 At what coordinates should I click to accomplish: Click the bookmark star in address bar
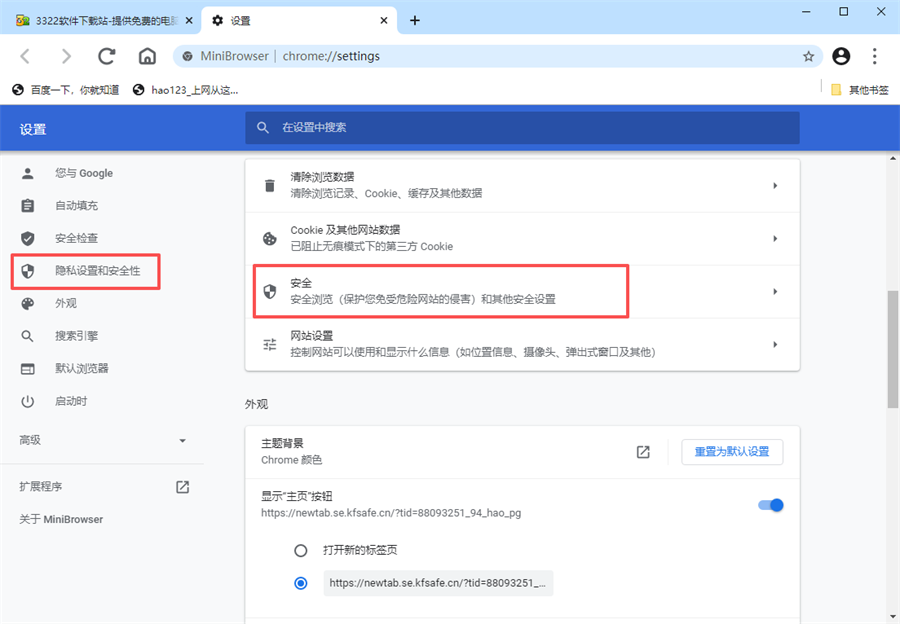tap(809, 57)
